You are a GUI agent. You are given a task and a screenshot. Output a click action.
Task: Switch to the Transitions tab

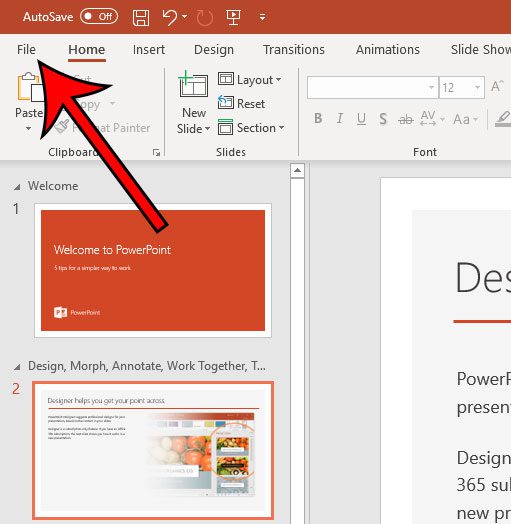(x=294, y=49)
